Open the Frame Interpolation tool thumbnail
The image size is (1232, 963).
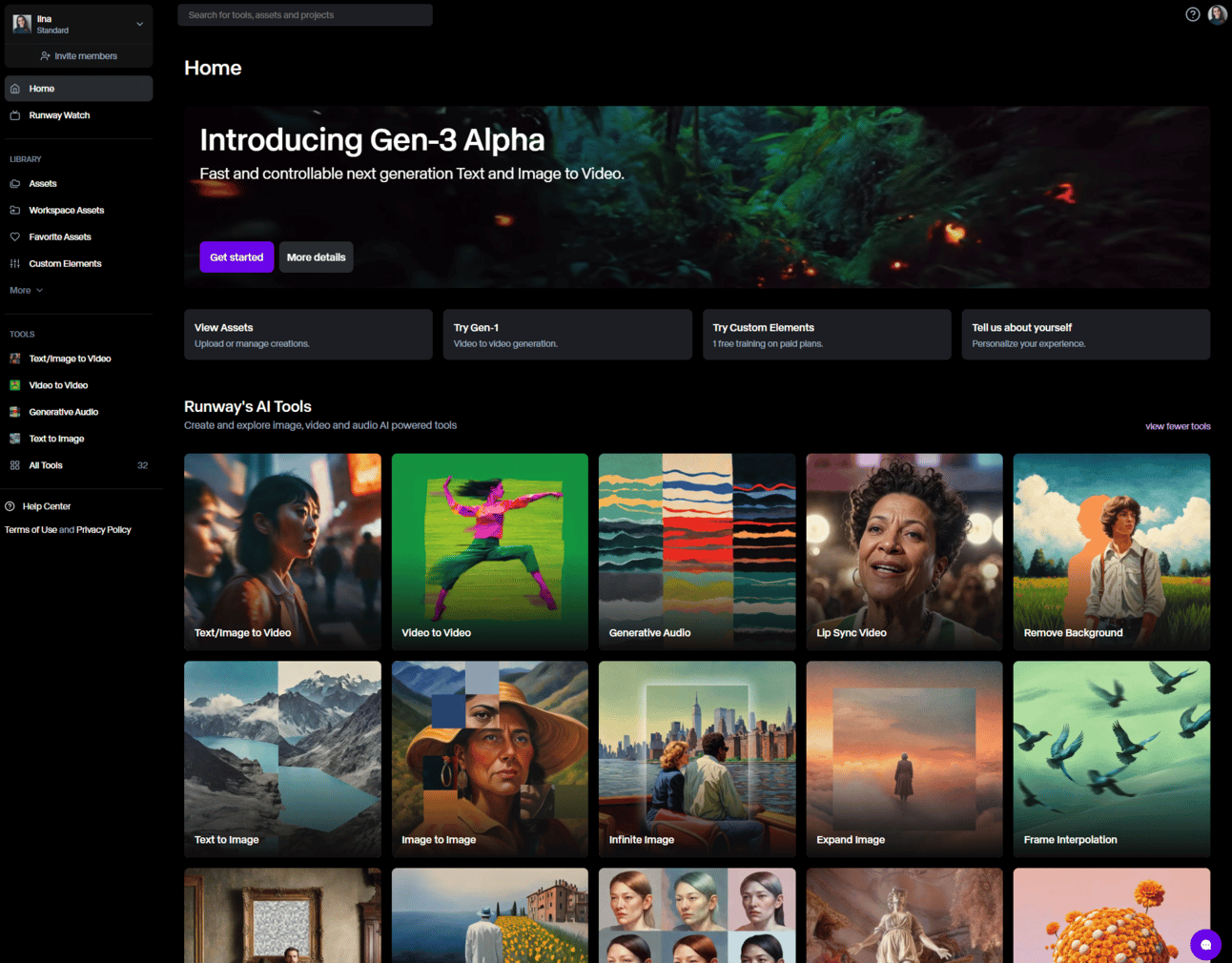click(1112, 760)
